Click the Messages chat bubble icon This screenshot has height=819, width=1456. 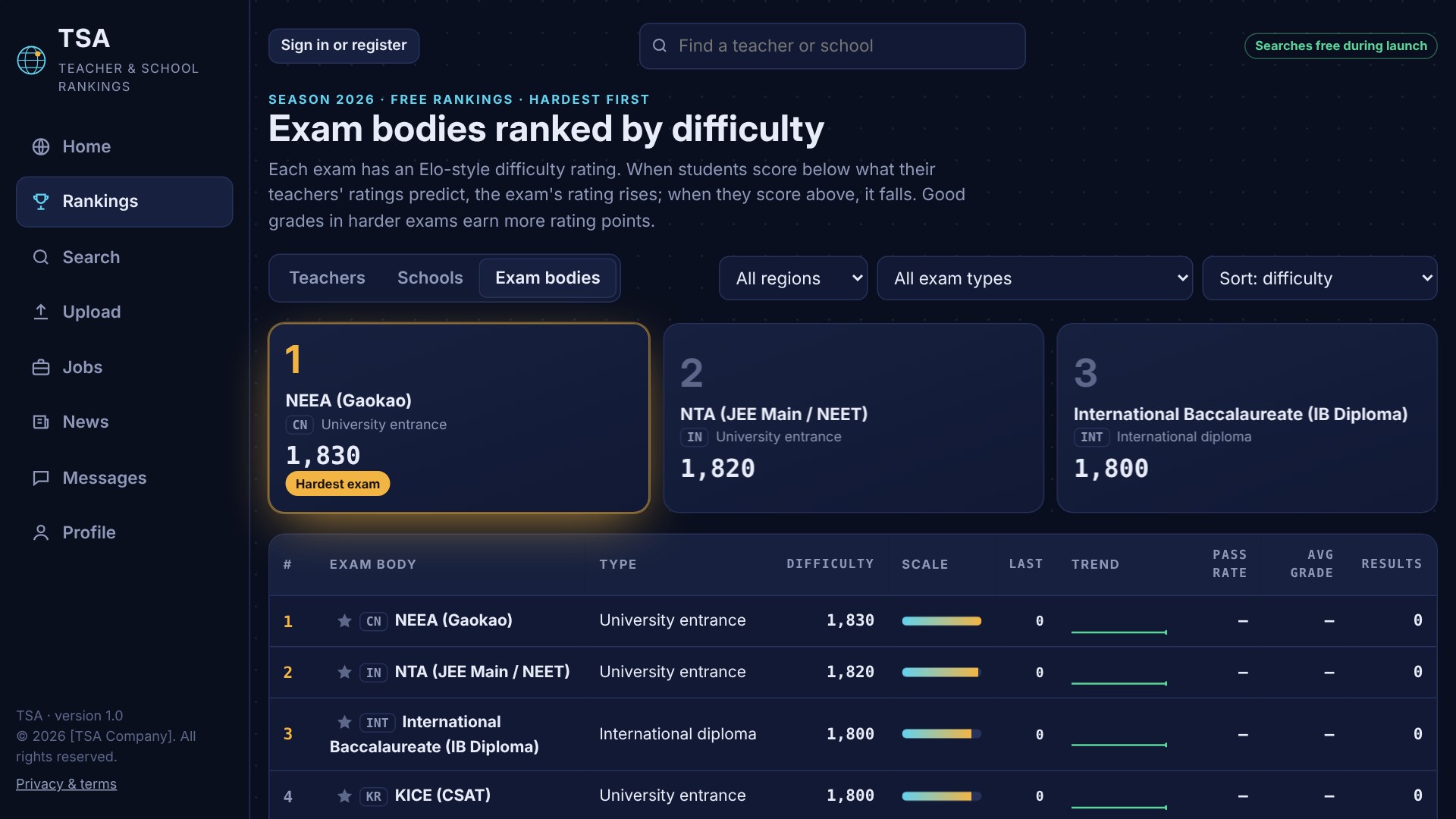click(x=41, y=478)
